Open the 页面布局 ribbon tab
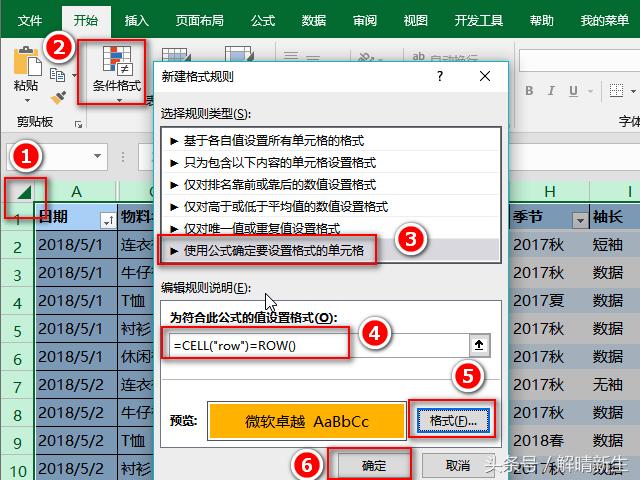This screenshot has width=640, height=480. pyautogui.click(x=200, y=20)
